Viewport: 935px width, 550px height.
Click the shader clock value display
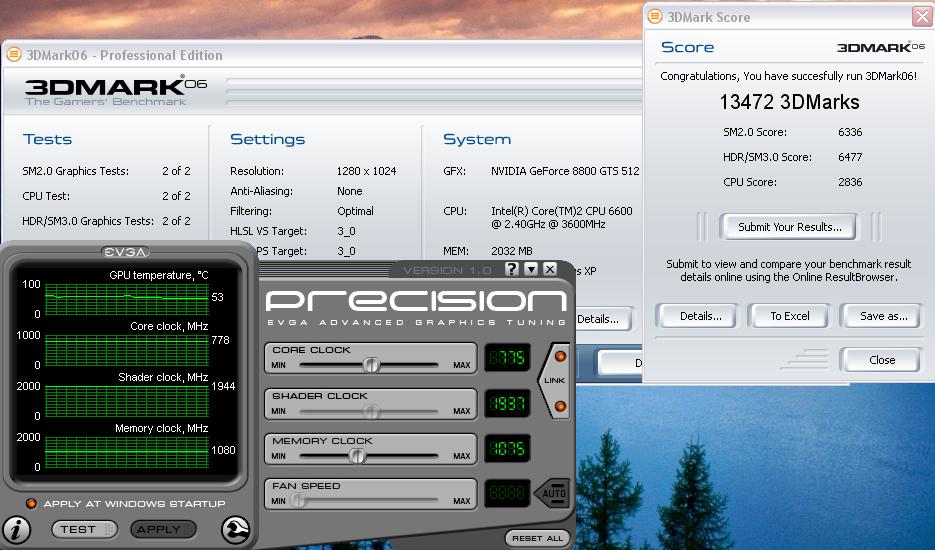click(507, 403)
